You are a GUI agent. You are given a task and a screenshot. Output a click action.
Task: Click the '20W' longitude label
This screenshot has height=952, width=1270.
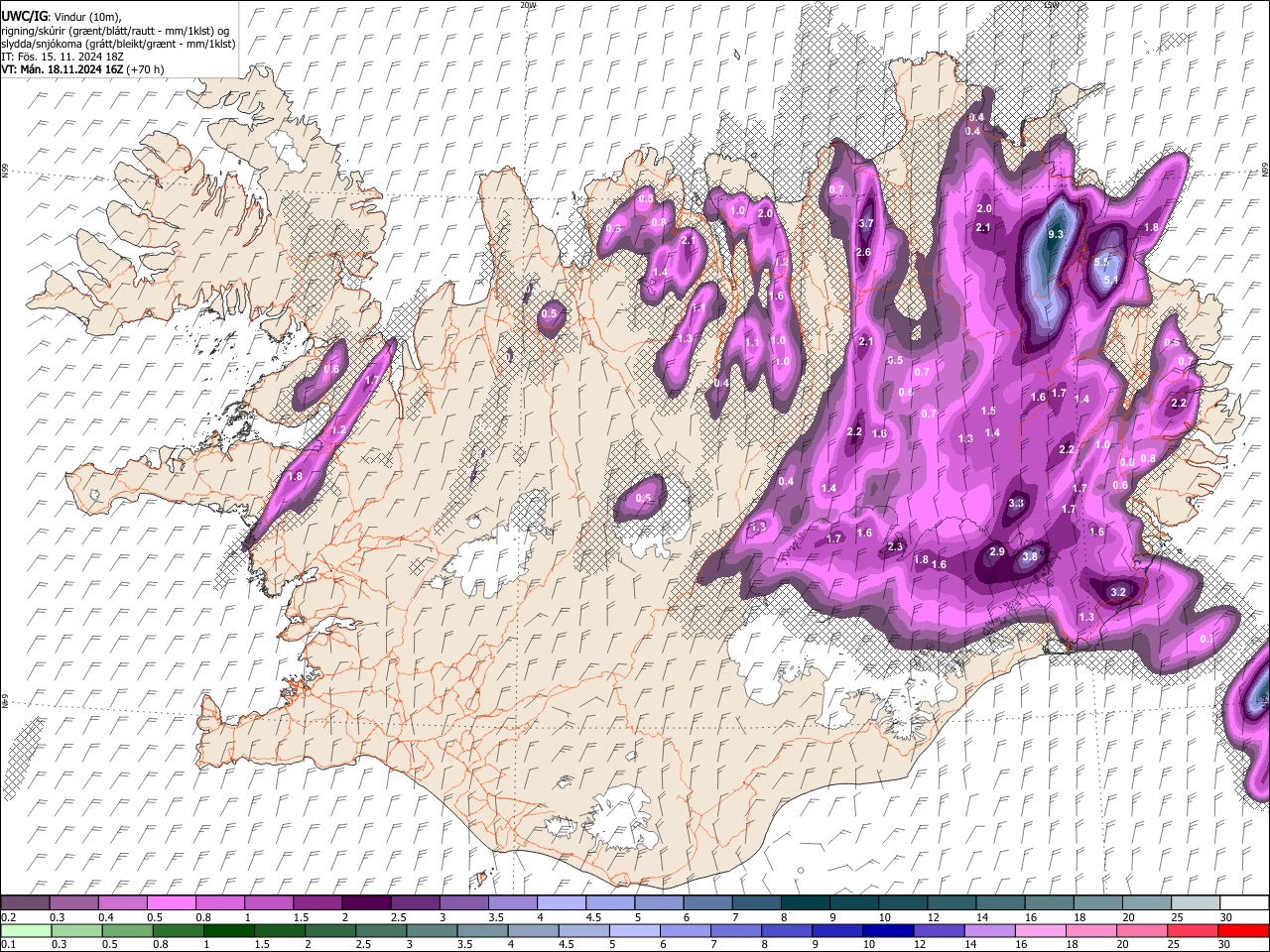528,5
